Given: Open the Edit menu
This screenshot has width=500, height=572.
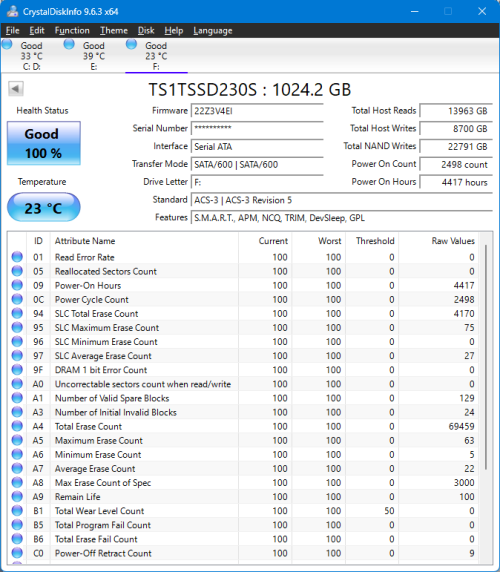Looking at the screenshot, I should tap(37, 31).
